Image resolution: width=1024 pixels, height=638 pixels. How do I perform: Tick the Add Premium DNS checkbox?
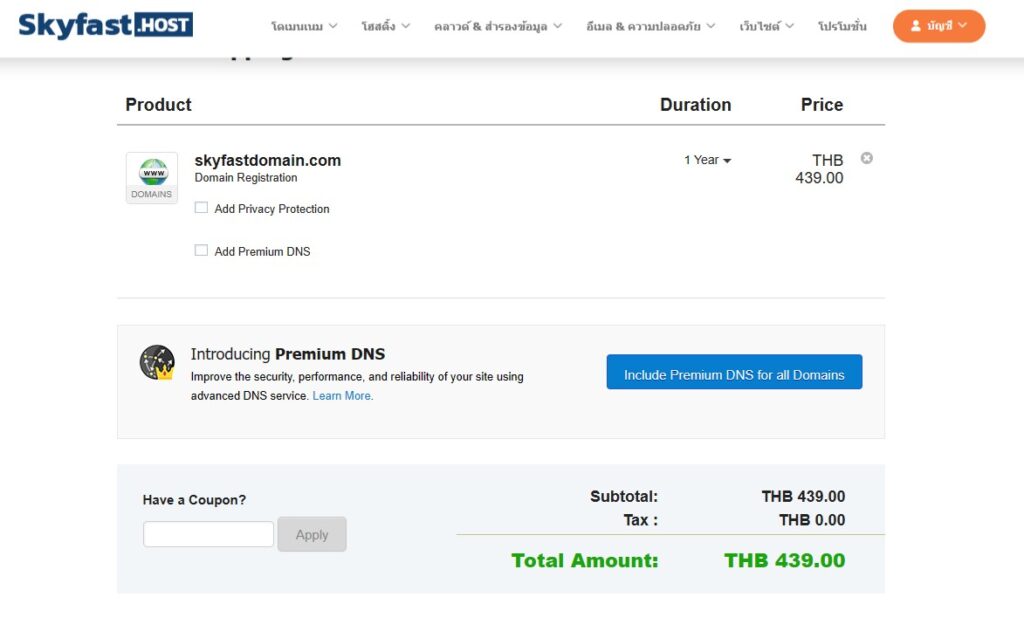(201, 251)
